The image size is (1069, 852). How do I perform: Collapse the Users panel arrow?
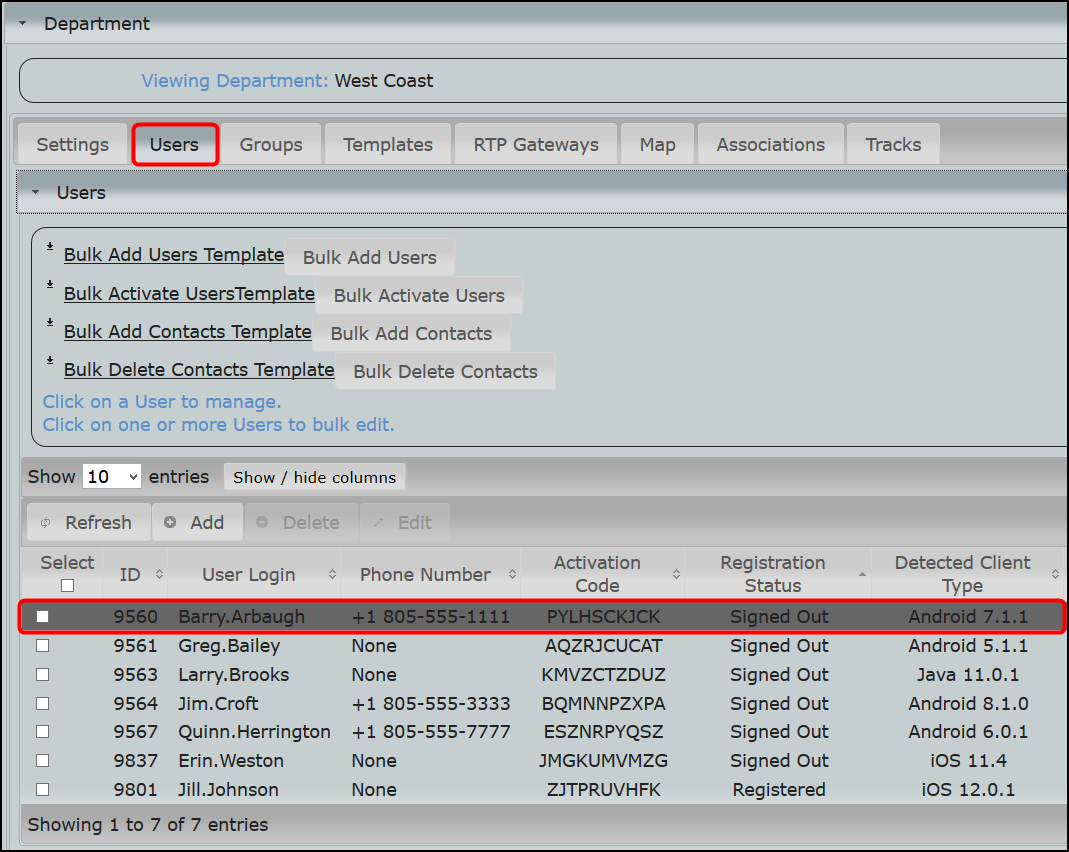(35, 192)
